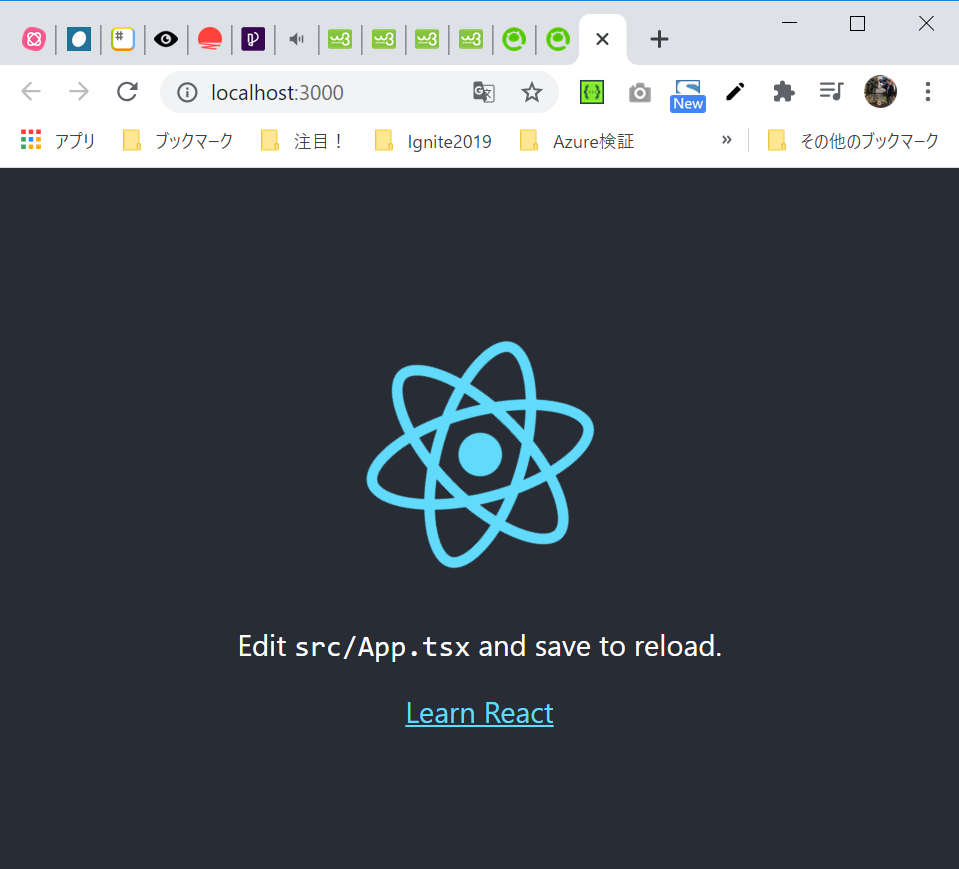Screen dimensions: 959x869
Task: View site information icon in address bar
Action: click(x=187, y=92)
